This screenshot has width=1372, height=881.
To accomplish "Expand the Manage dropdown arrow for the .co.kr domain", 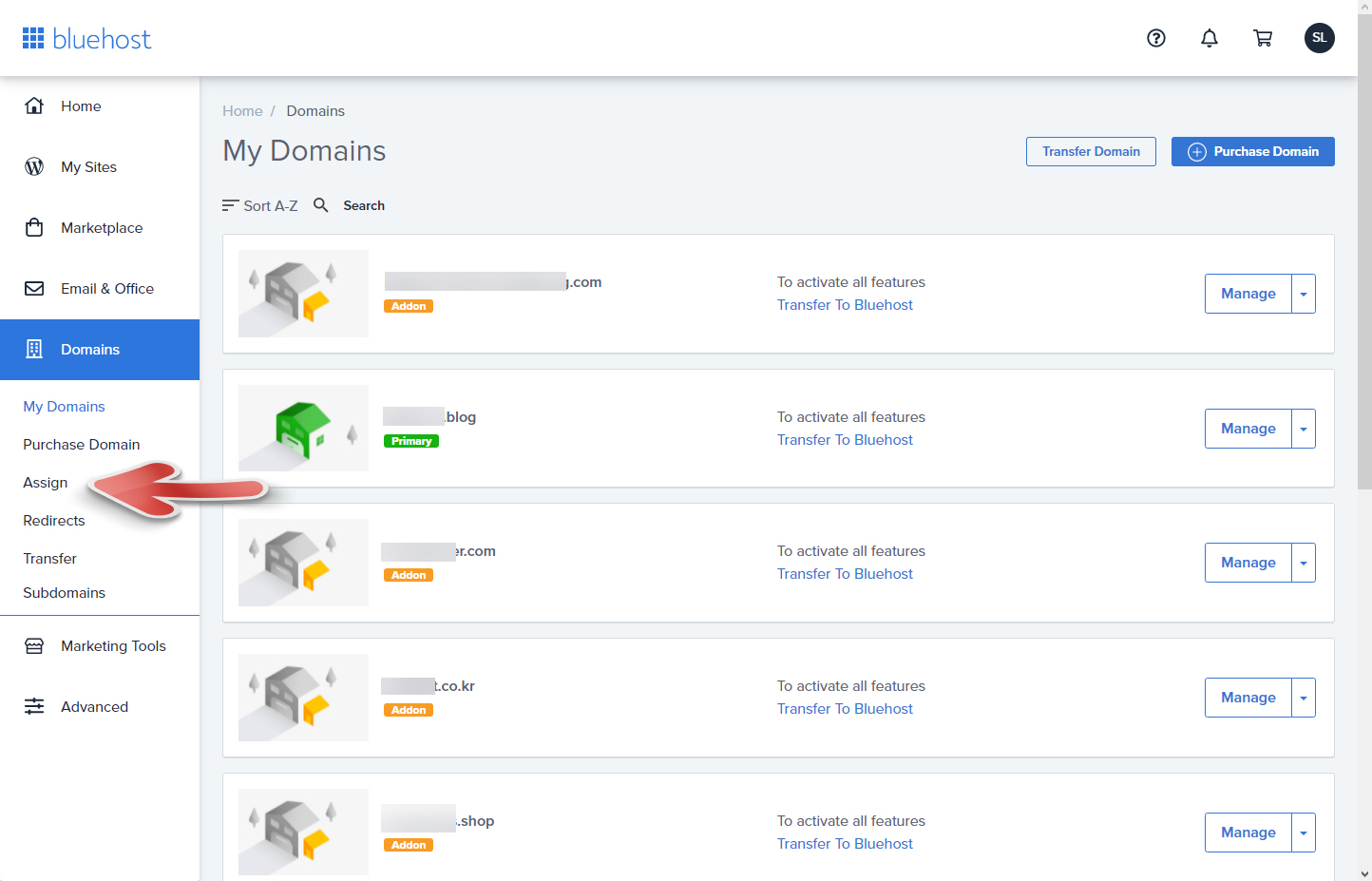I will tap(1304, 698).
